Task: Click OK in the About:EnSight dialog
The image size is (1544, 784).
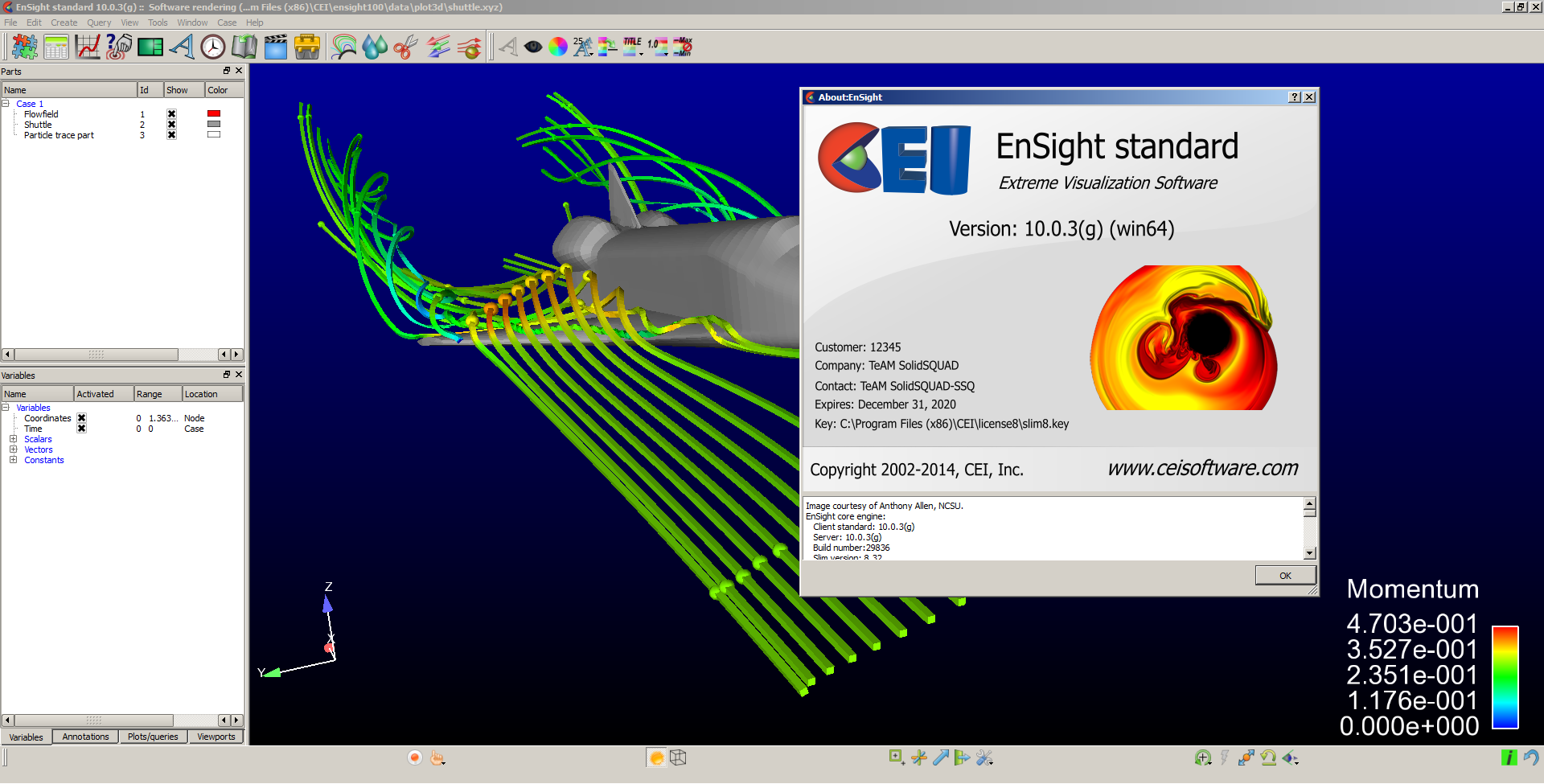Action: pos(1285,576)
